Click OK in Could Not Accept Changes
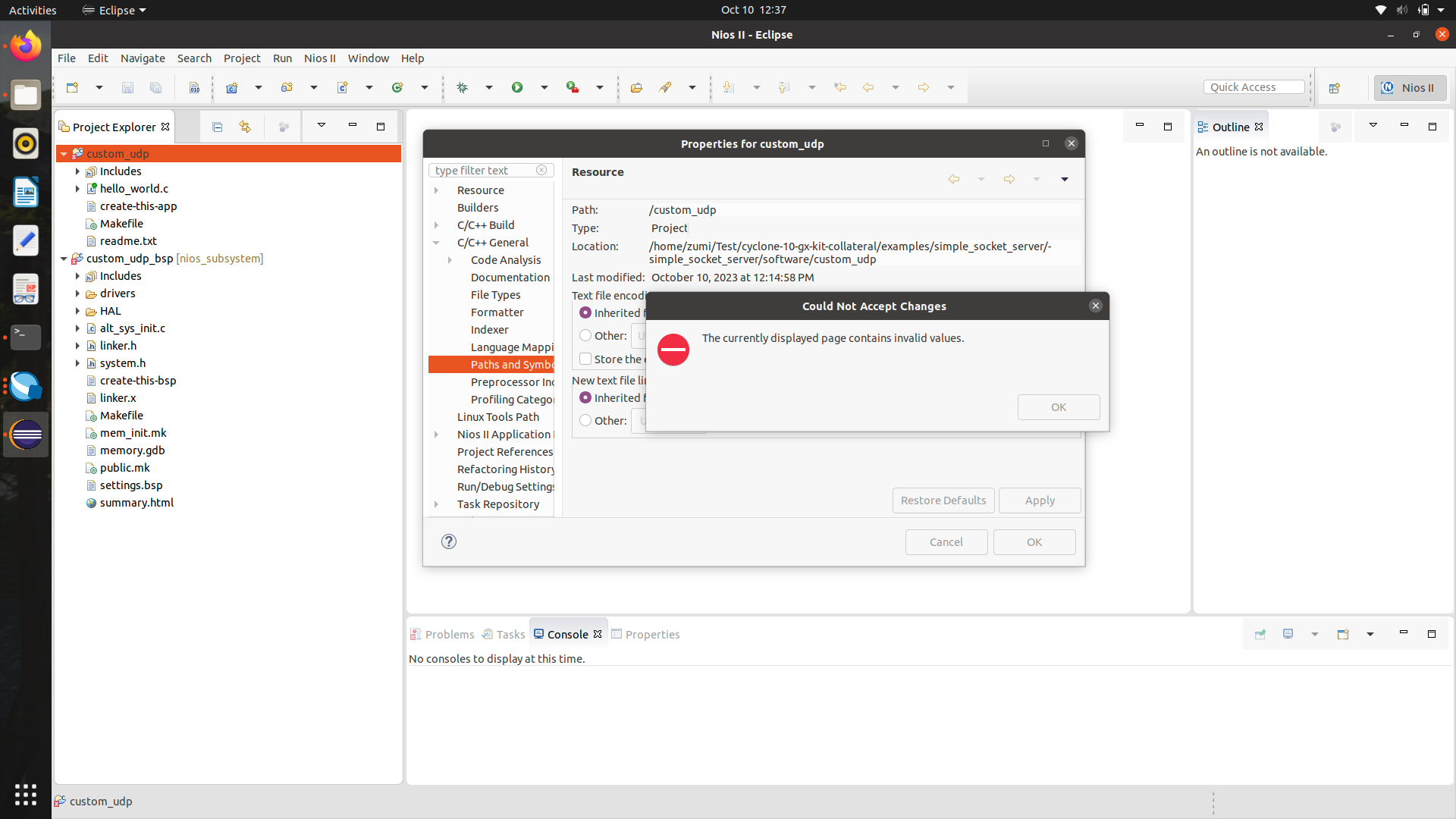This screenshot has width=1456, height=819. point(1058,407)
